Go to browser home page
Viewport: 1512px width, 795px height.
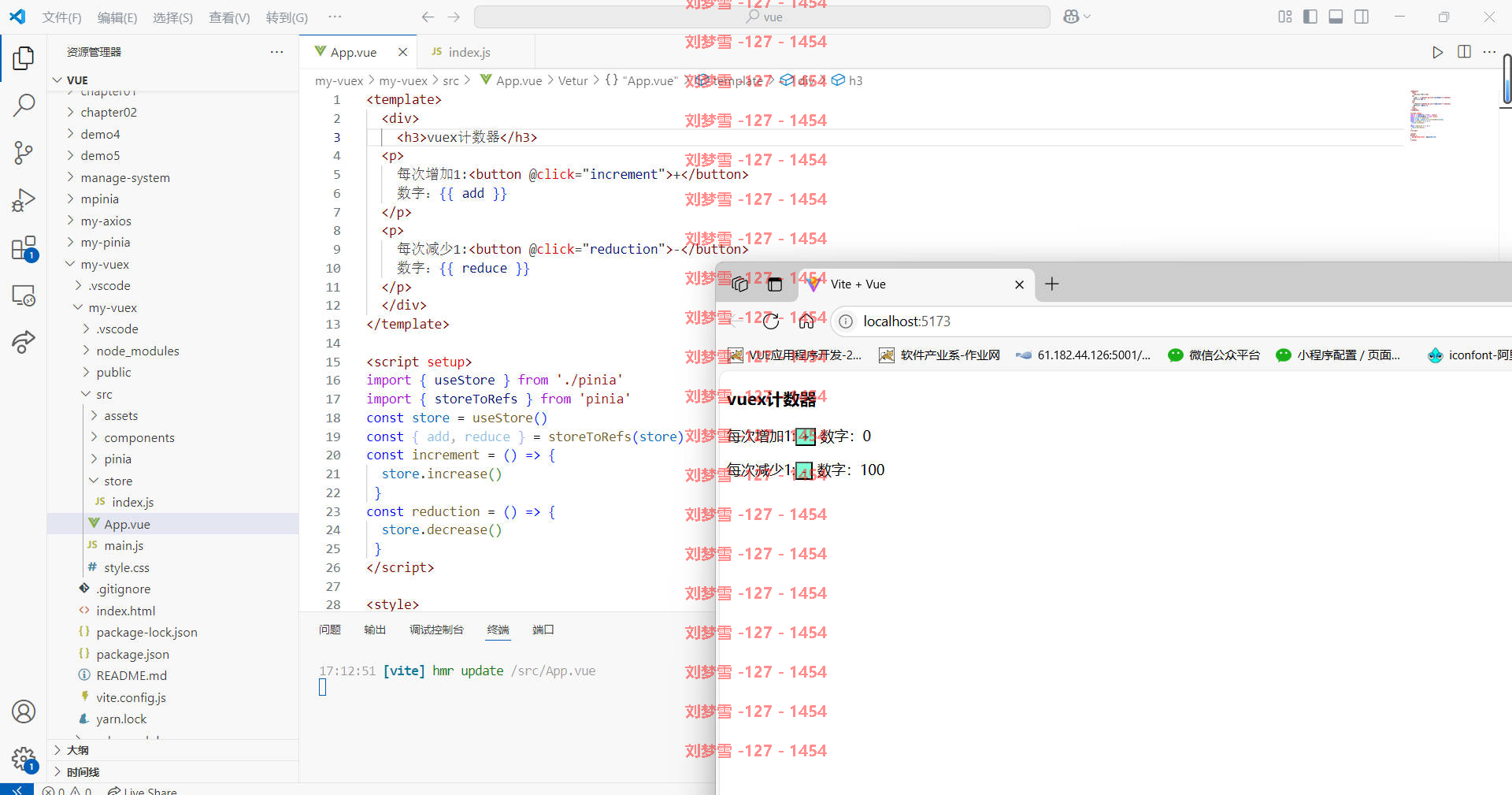(806, 321)
